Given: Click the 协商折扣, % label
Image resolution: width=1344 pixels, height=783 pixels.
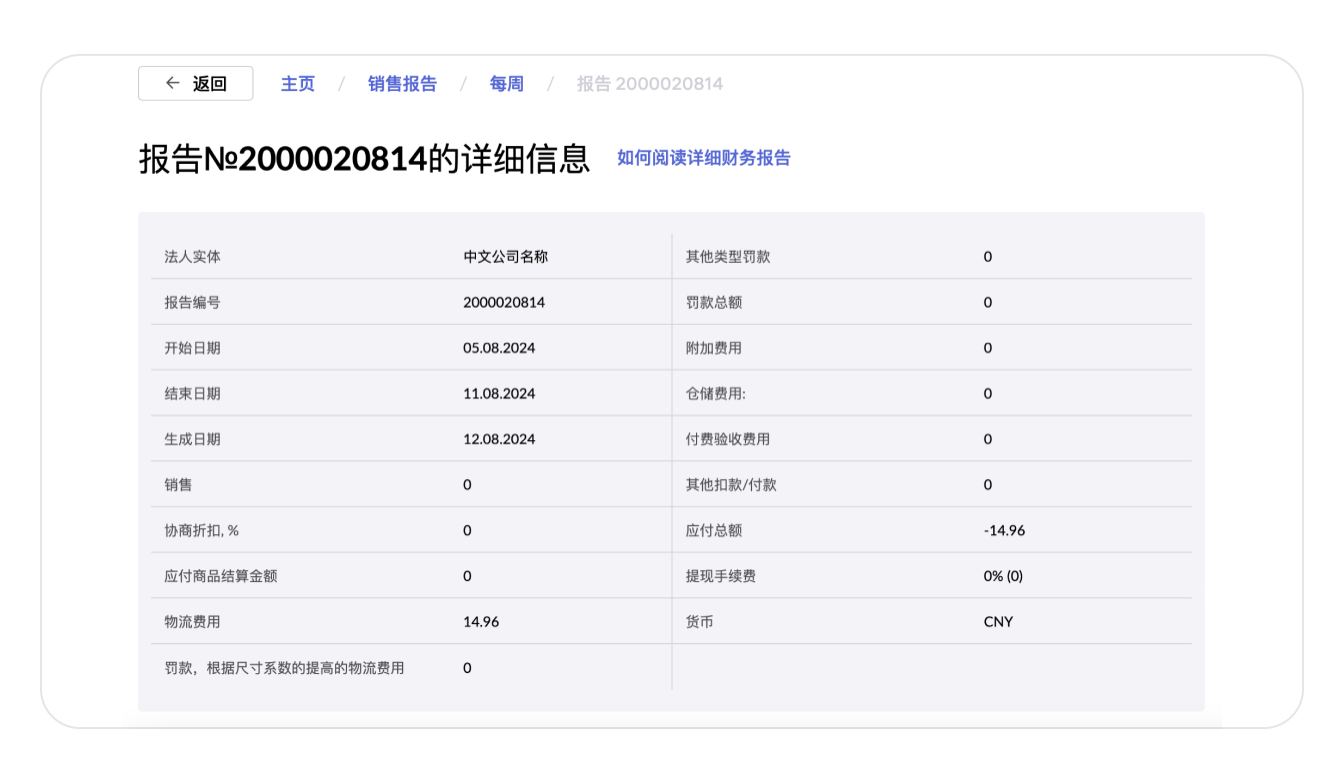Looking at the screenshot, I should pyautogui.click(x=202, y=531).
